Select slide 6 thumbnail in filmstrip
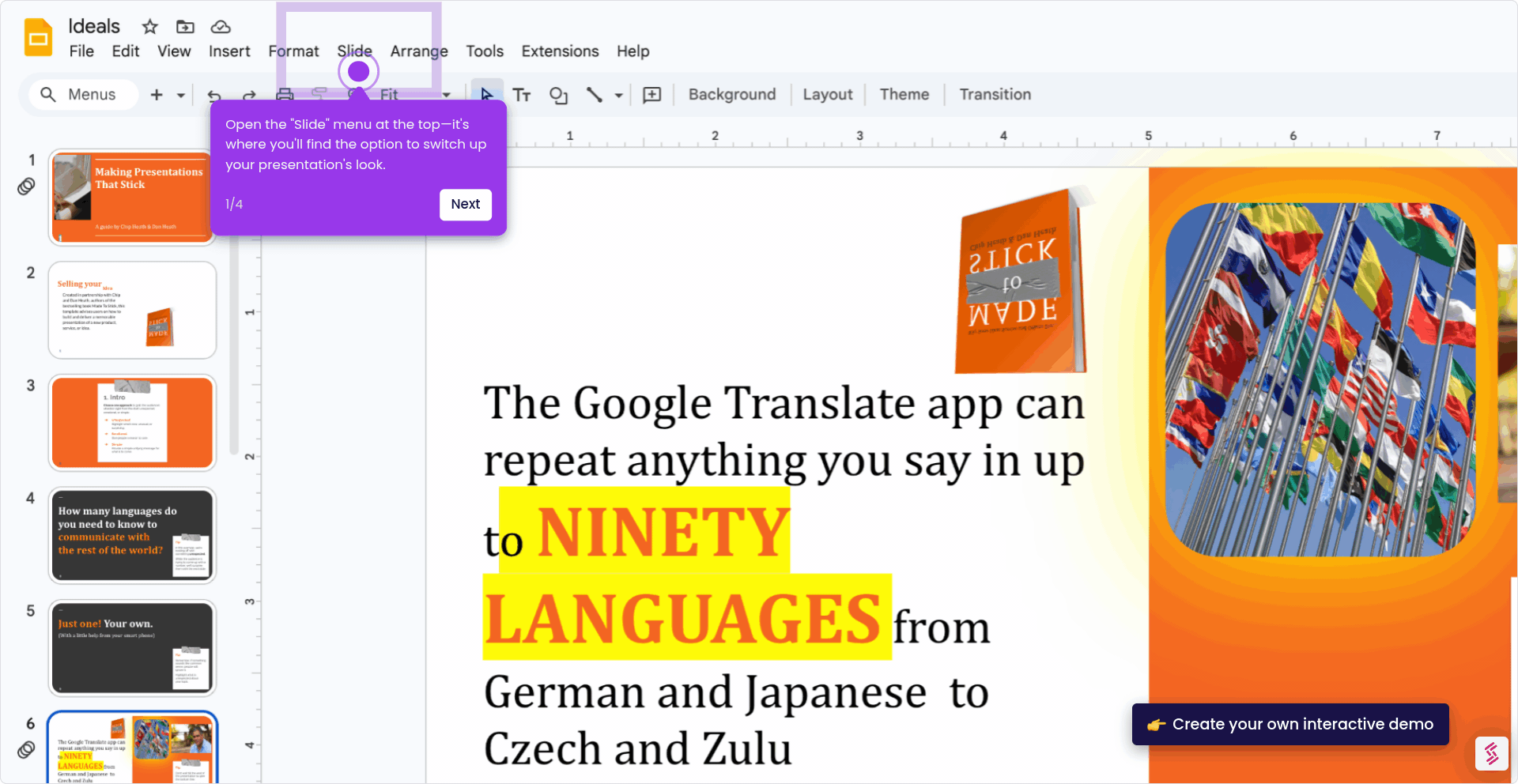The width and height of the screenshot is (1518, 784). coord(132,748)
